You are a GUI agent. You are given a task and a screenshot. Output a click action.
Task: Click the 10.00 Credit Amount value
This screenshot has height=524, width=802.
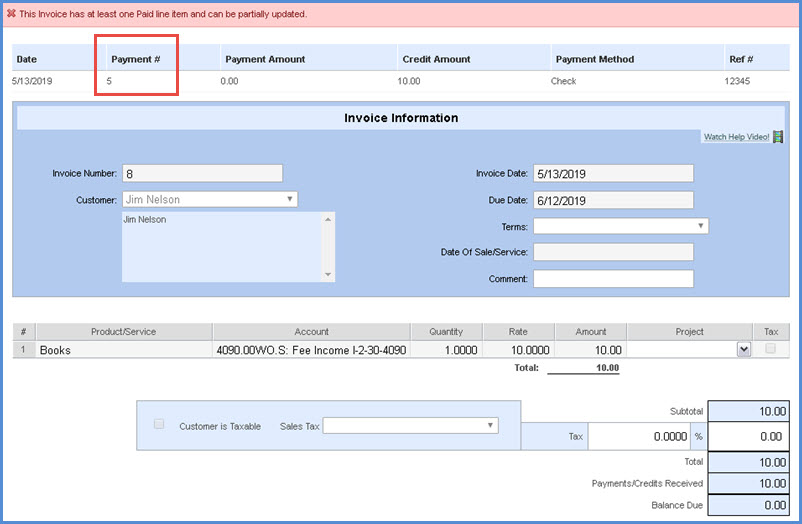pyautogui.click(x=409, y=81)
